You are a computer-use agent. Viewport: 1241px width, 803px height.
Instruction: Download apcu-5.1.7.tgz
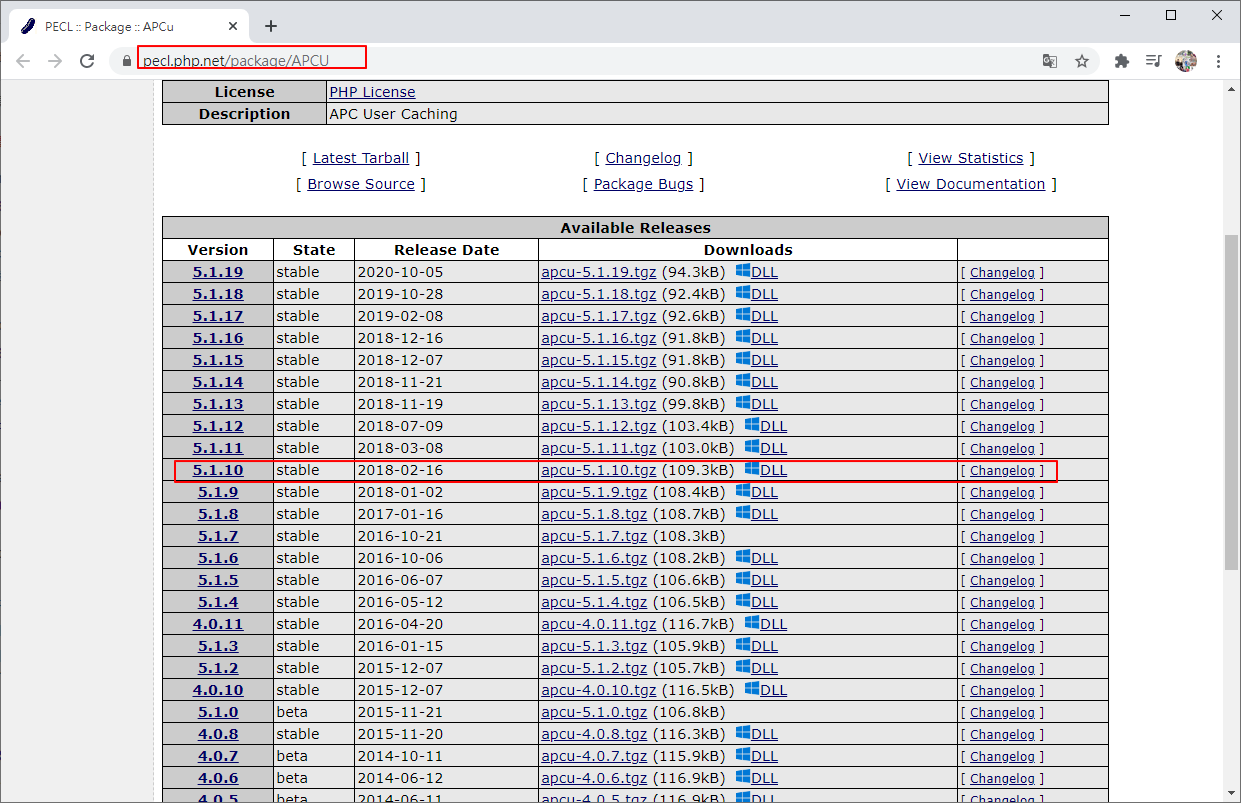coord(594,536)
